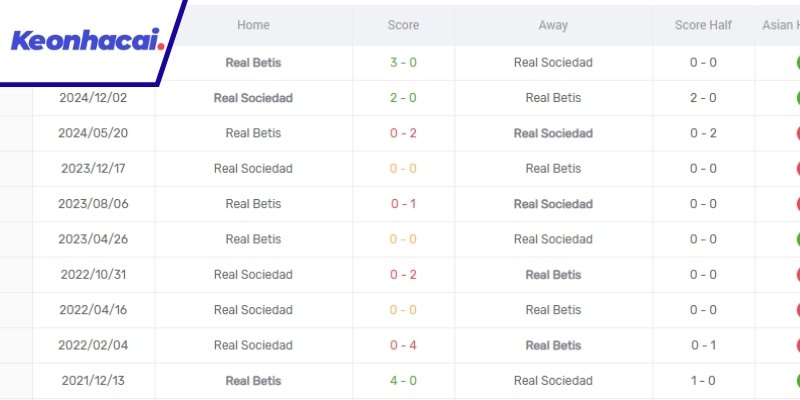Click half score 0 - 2 on 2024/05/20
800x400 pixels.
(703, 133)
